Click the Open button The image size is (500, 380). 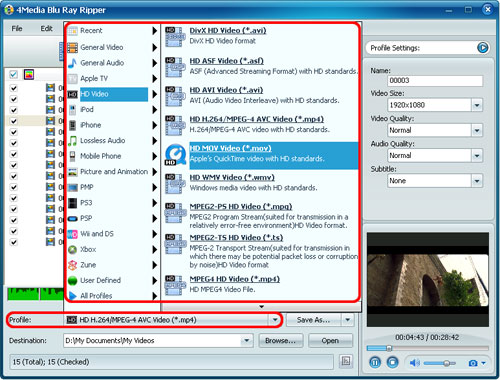point(330,341)
